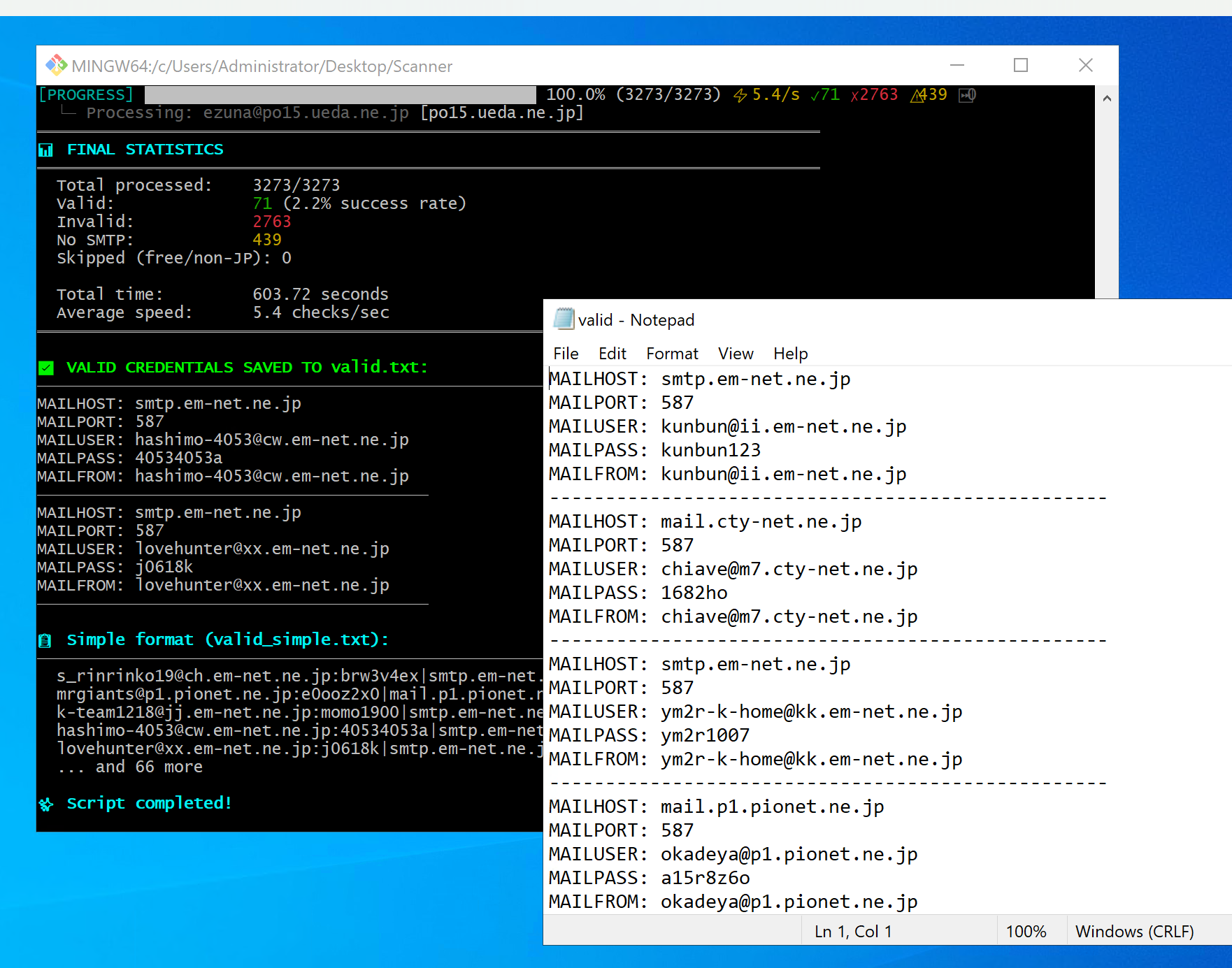Open the Edit menu in Notepad
The image size is (1232, 968).
[x=612, y=354]
